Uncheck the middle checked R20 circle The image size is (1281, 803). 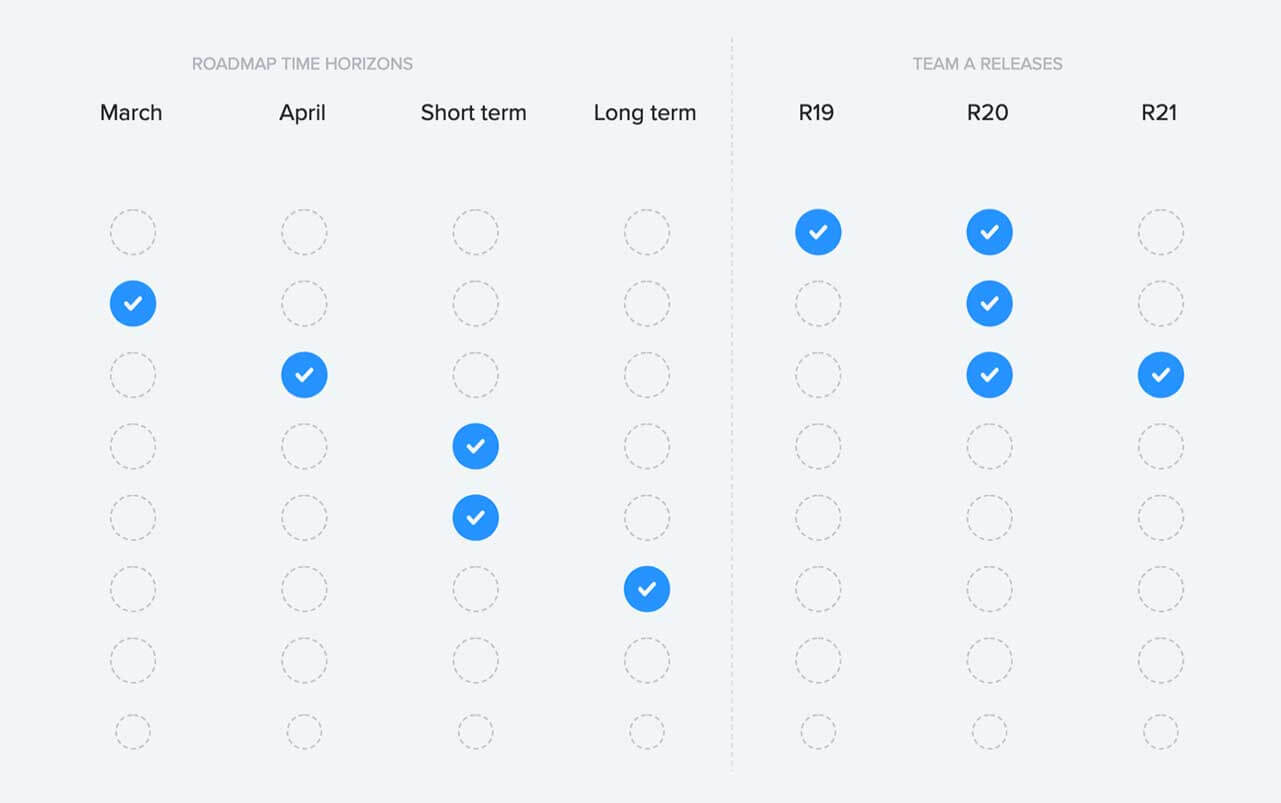click(x=990, y=303)
